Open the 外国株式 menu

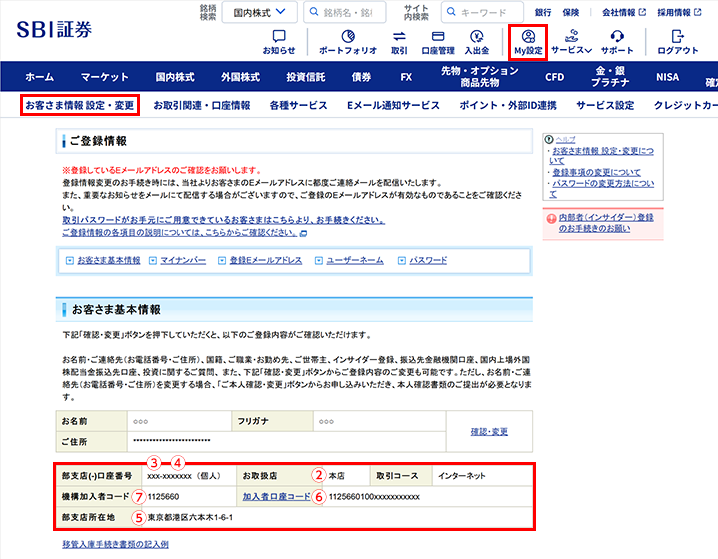[x=240, y=77]
